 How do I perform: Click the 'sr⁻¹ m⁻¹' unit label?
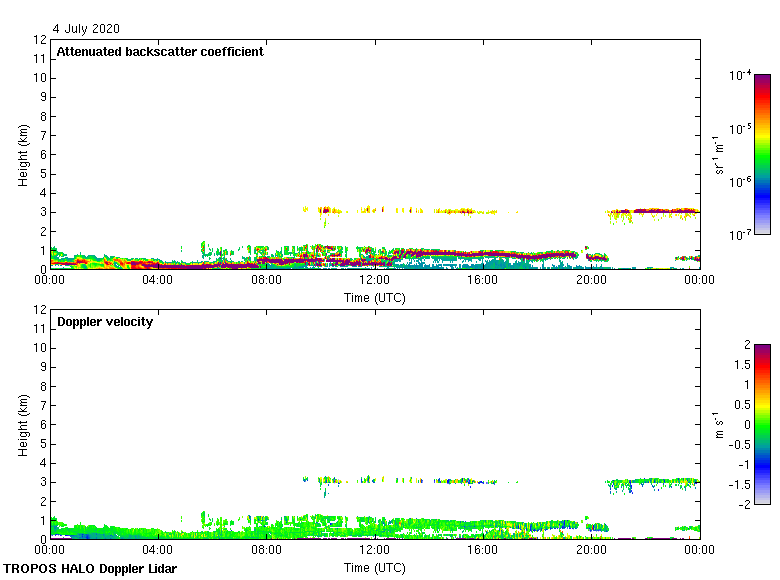pos(720,154)
